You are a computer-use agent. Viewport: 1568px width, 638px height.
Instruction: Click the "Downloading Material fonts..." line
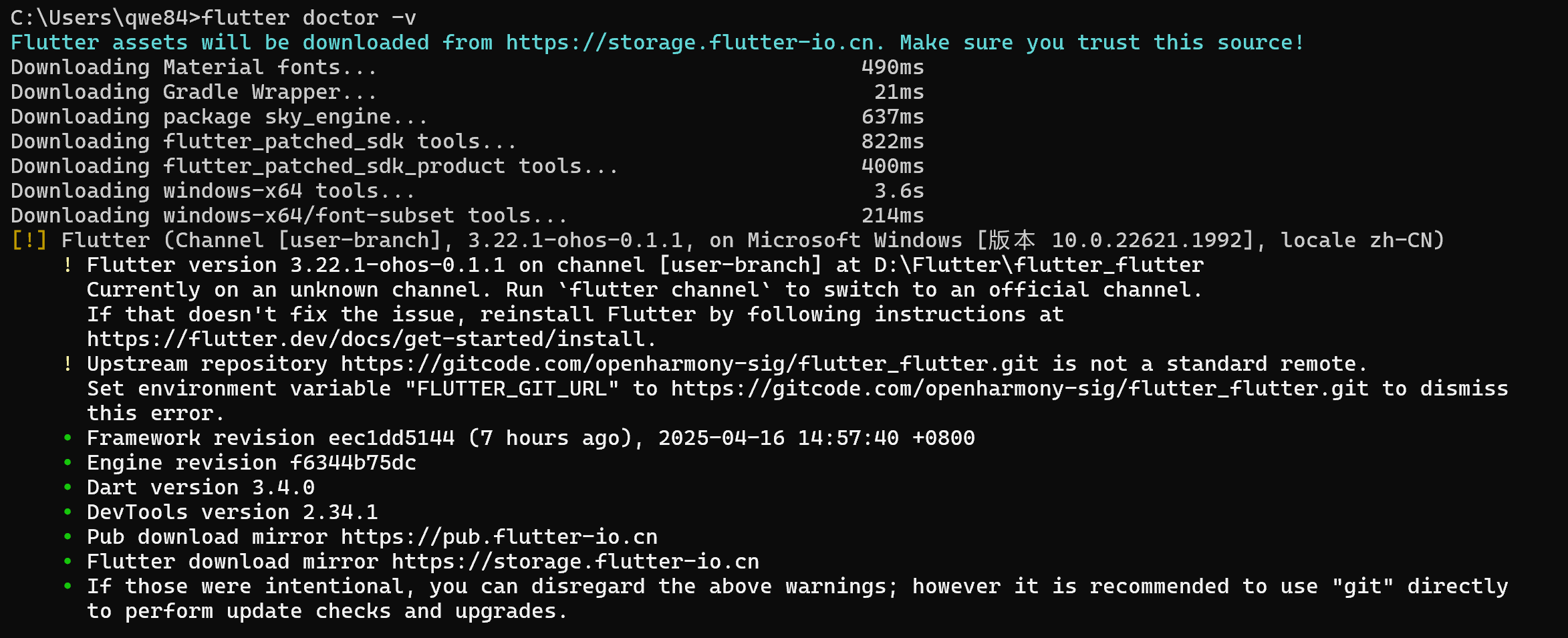194,67
